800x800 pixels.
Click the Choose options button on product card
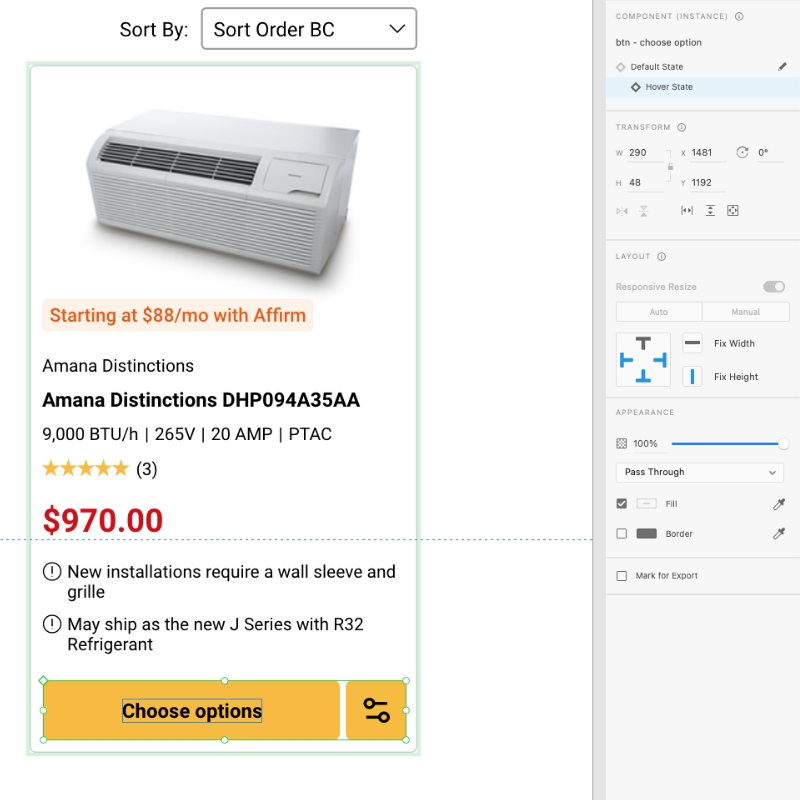coord(192,710)
